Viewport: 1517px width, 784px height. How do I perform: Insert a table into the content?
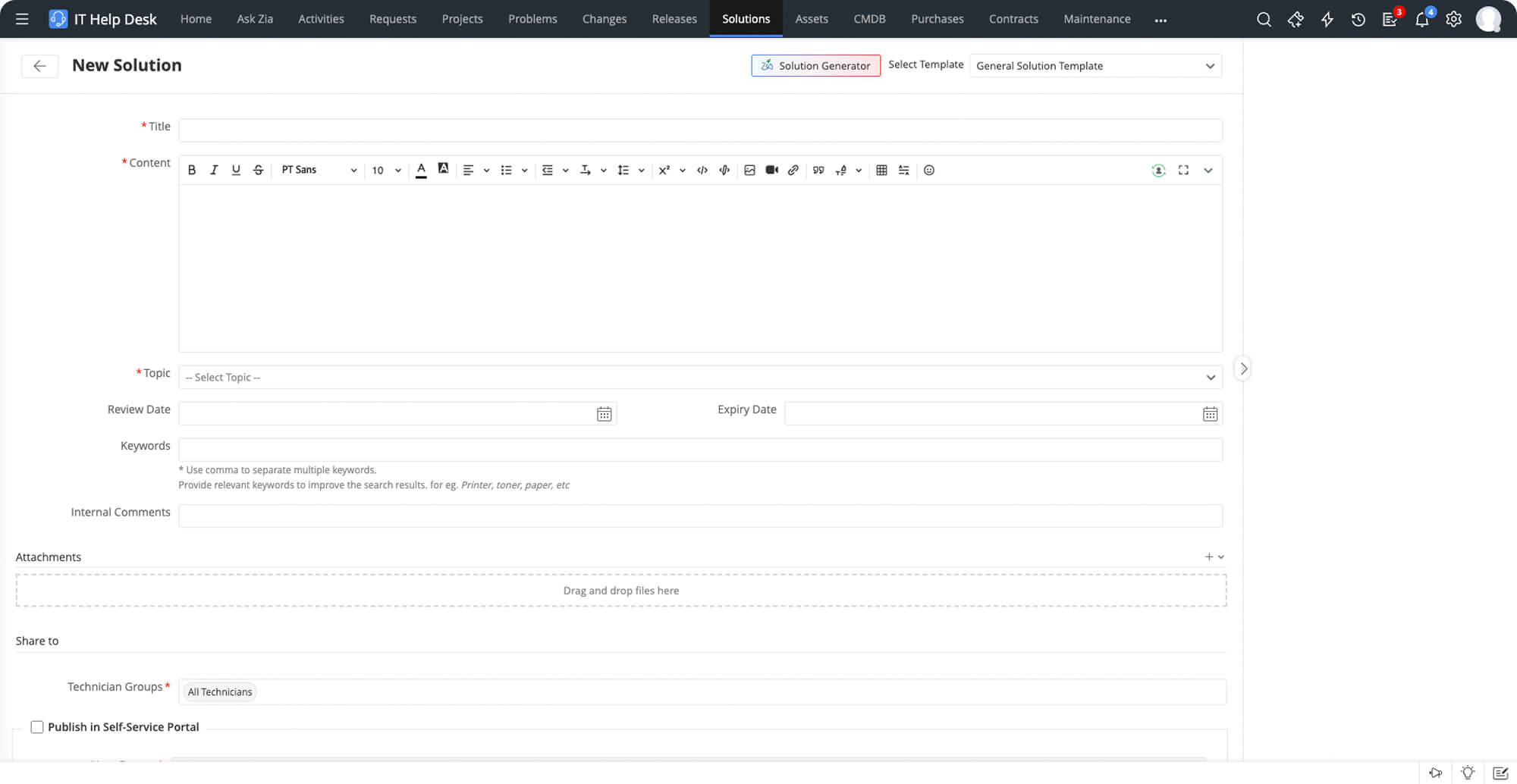[x=881, y=170]
